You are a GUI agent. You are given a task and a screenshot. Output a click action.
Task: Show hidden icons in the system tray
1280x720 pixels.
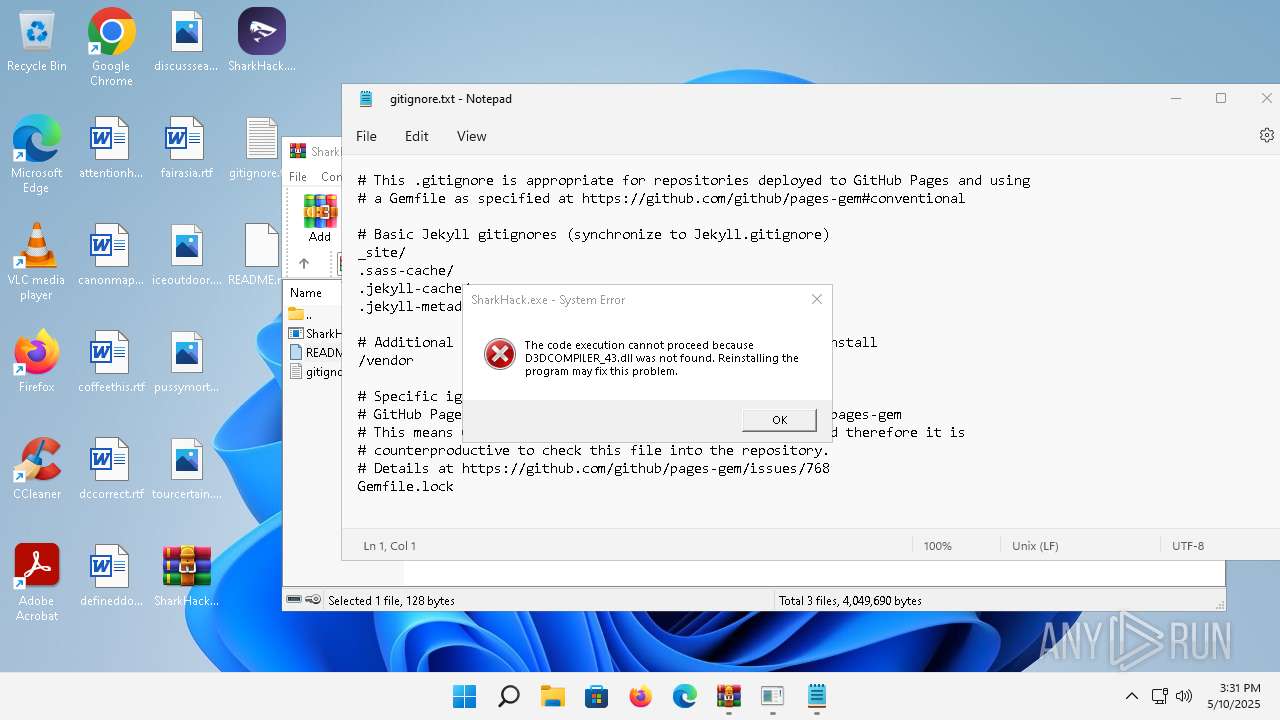coord(1131,696)
